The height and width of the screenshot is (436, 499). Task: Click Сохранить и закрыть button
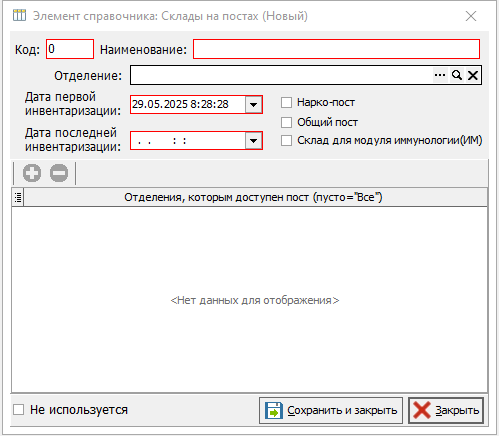[331, 410]
